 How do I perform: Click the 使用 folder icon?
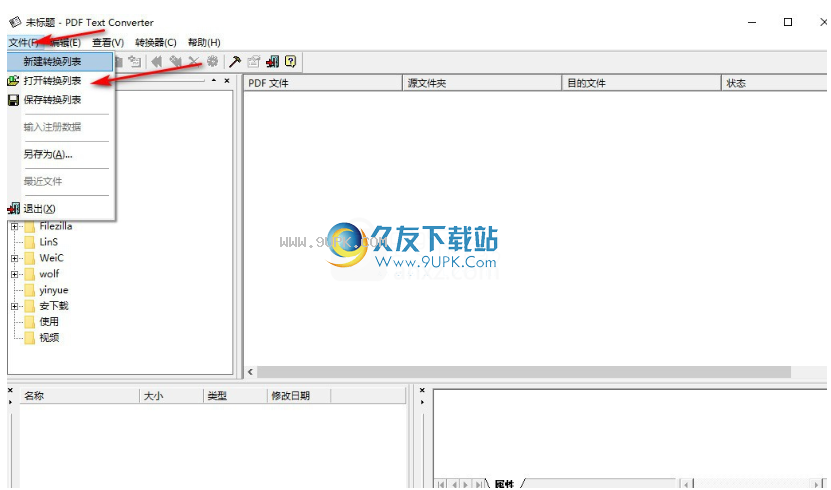point(30,322)
